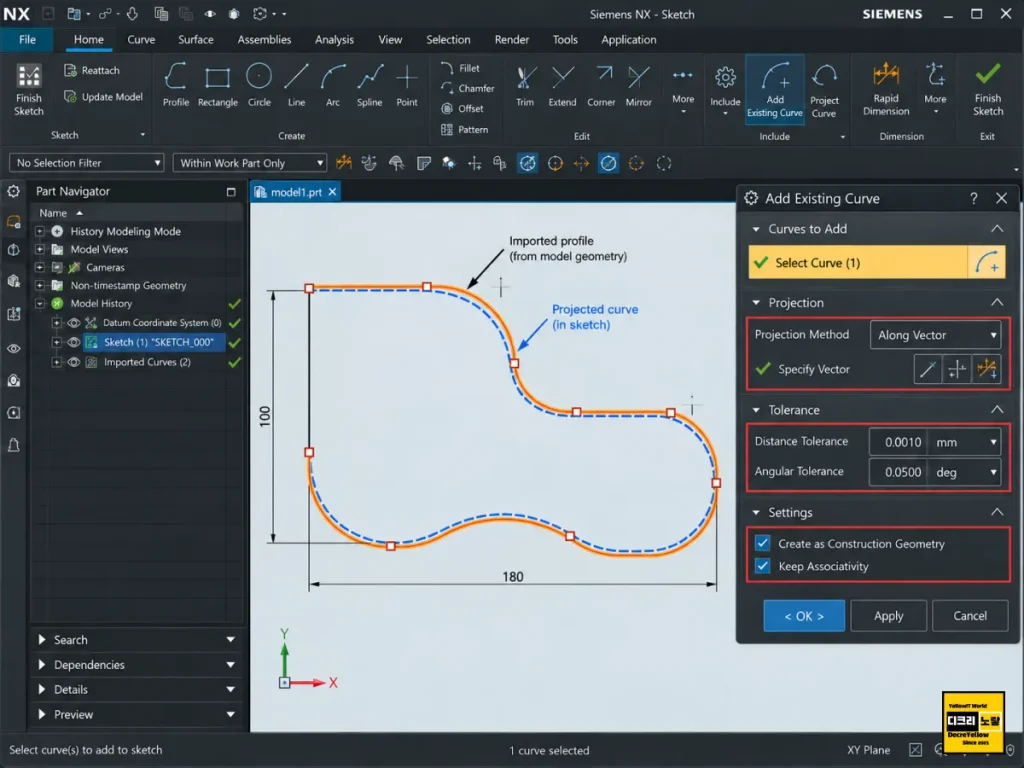The height and width of the screenshot is (768, 1024).
Task: Click the Select Curve (1) field
Action: (x=857, y=263)
